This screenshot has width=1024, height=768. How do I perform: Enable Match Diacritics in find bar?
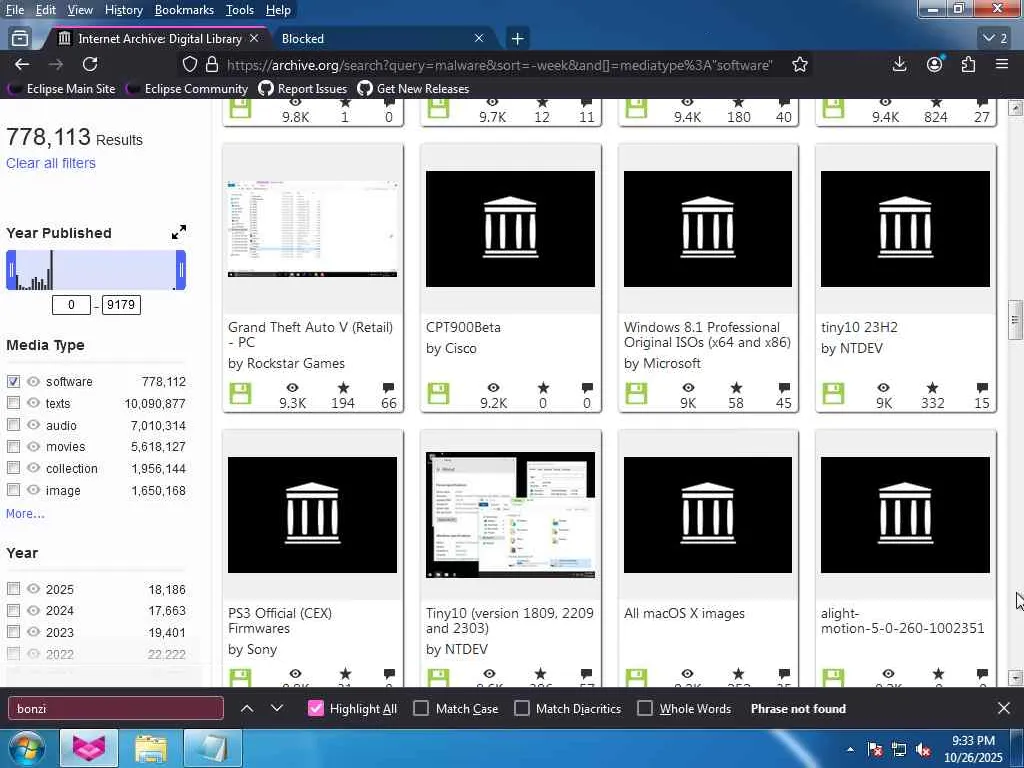point(522,709)
